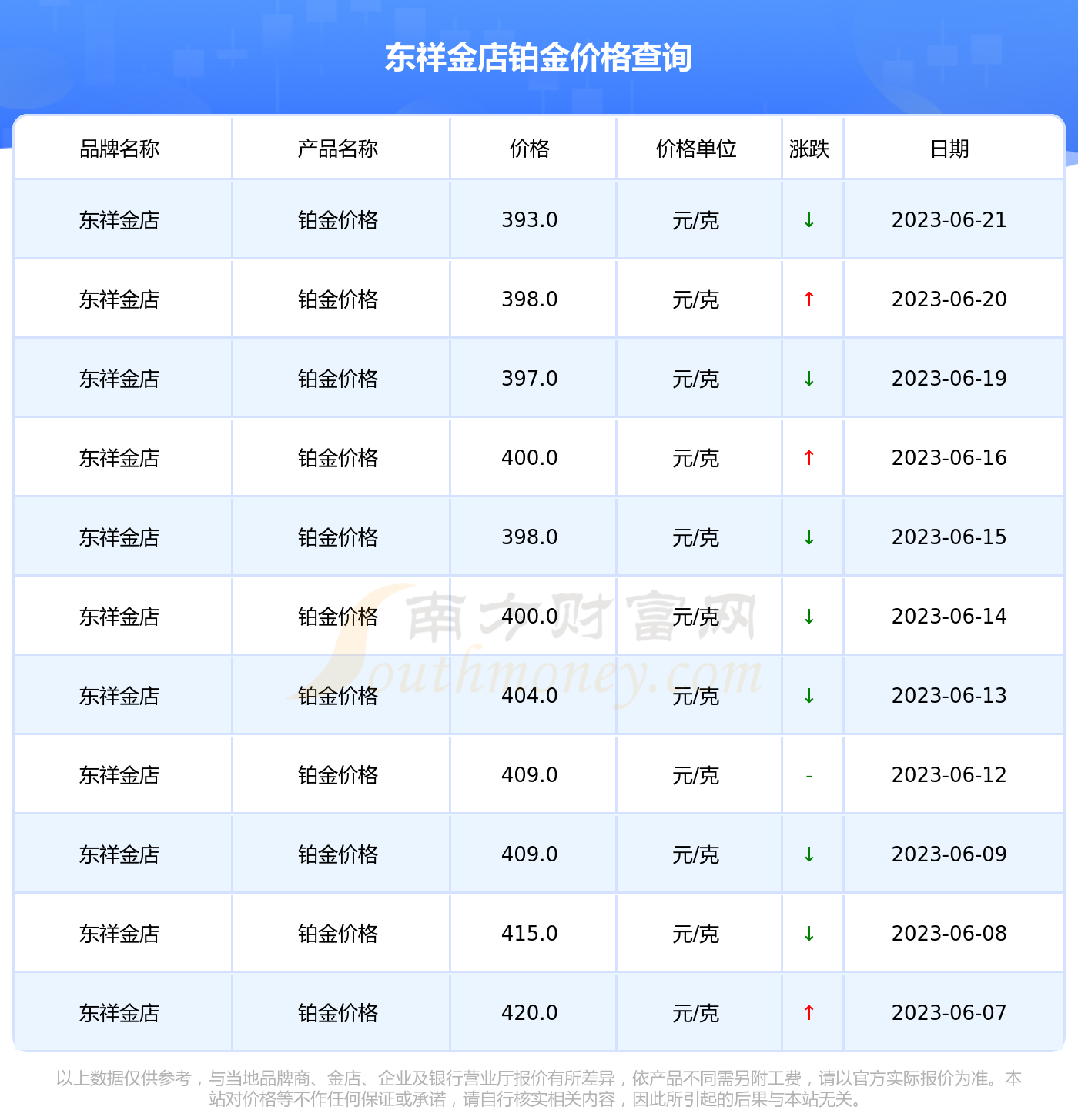The image size is (1078, 1120).
Task: Click the date 2023-06-20
Action: [x=949, y=299]
